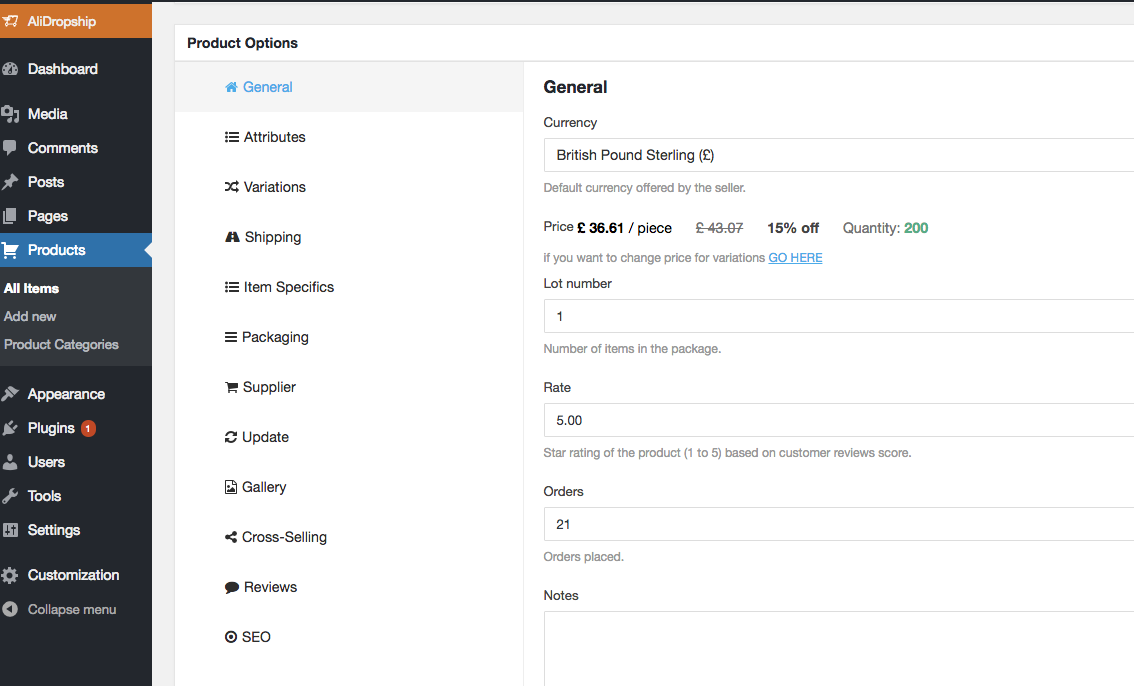Viewport: 1134px width, 686px height.
Task: Open the Gallery tab
Action: click(349, 486)
